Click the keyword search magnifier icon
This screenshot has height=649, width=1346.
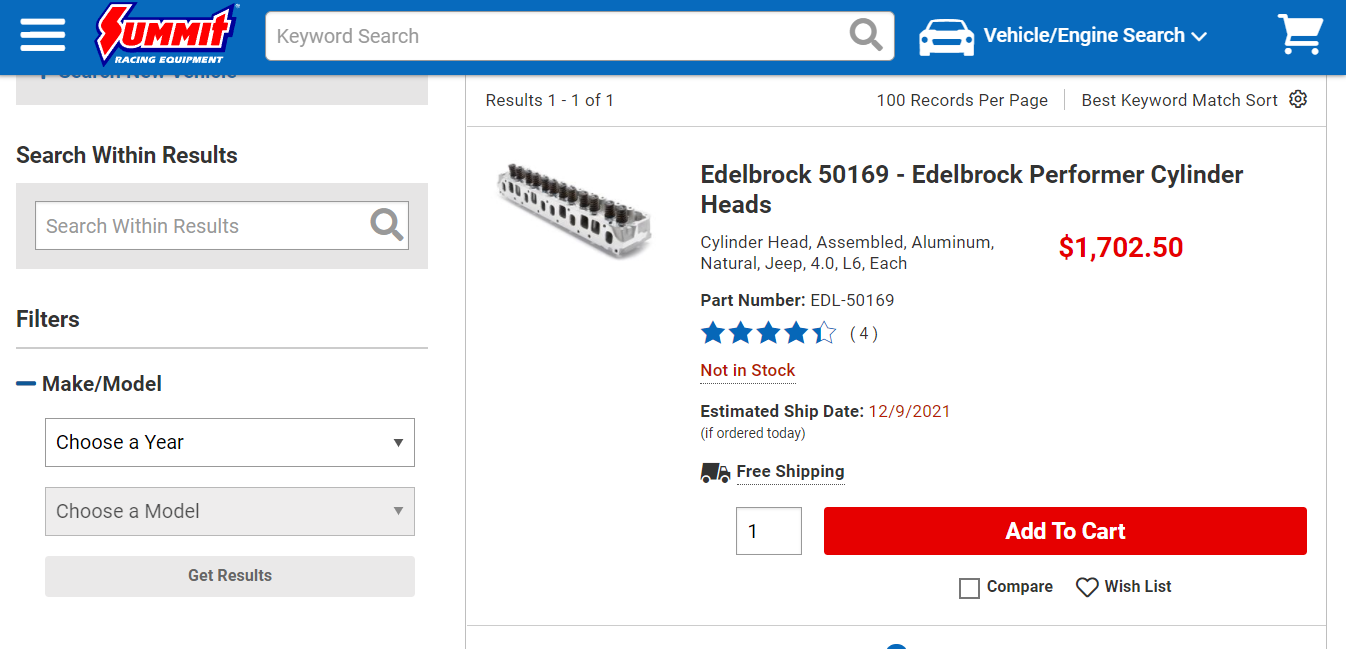point(866,35)
